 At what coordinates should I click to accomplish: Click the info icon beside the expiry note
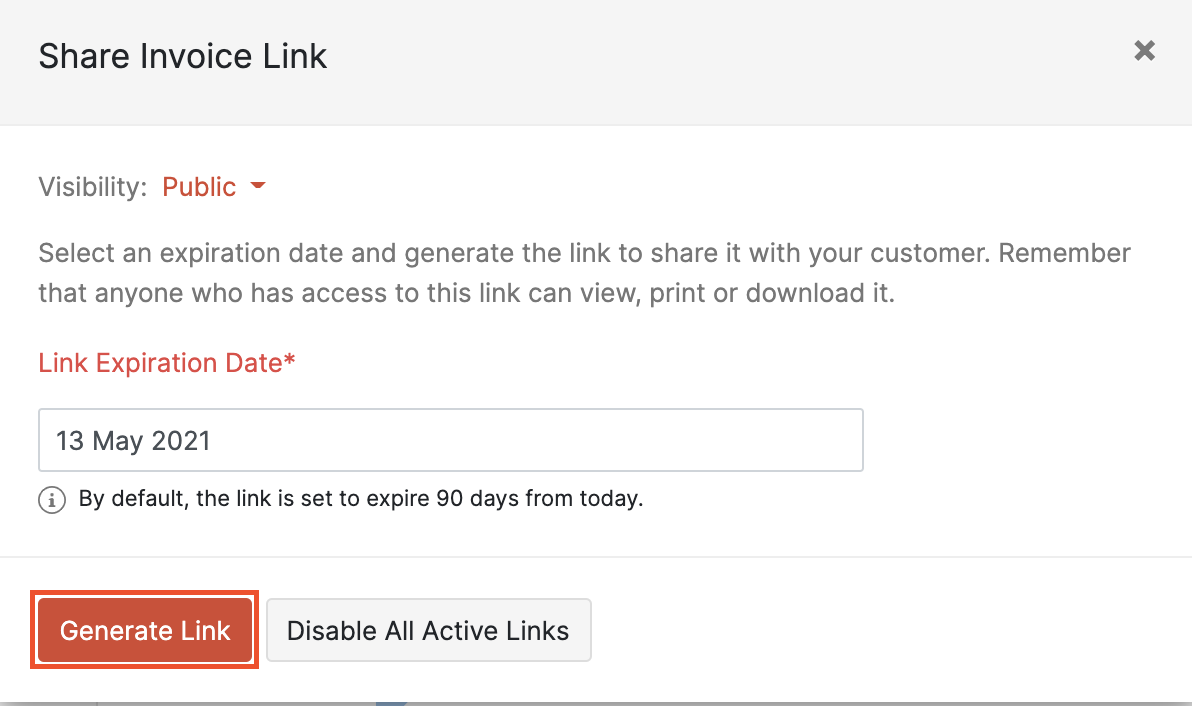click(x=51, y=500)
